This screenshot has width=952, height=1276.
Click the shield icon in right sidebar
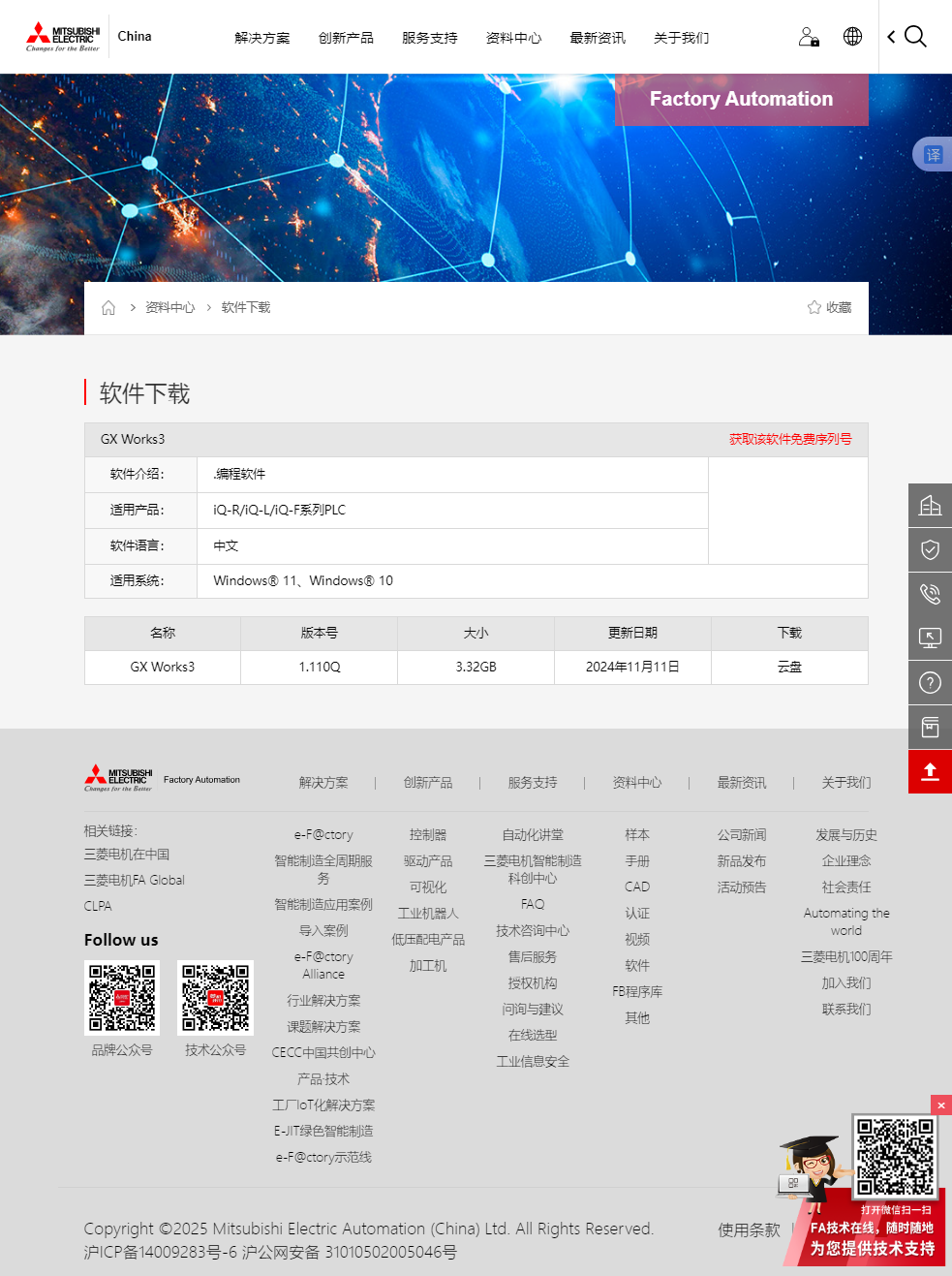point(930,550)
